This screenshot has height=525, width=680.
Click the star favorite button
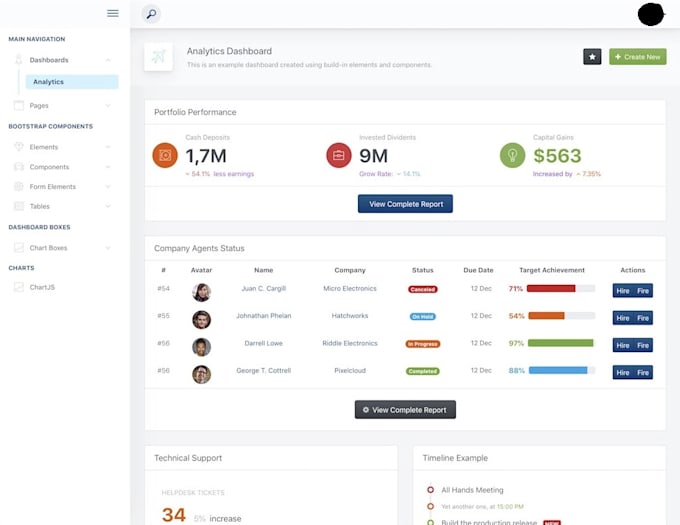[592, 57]
